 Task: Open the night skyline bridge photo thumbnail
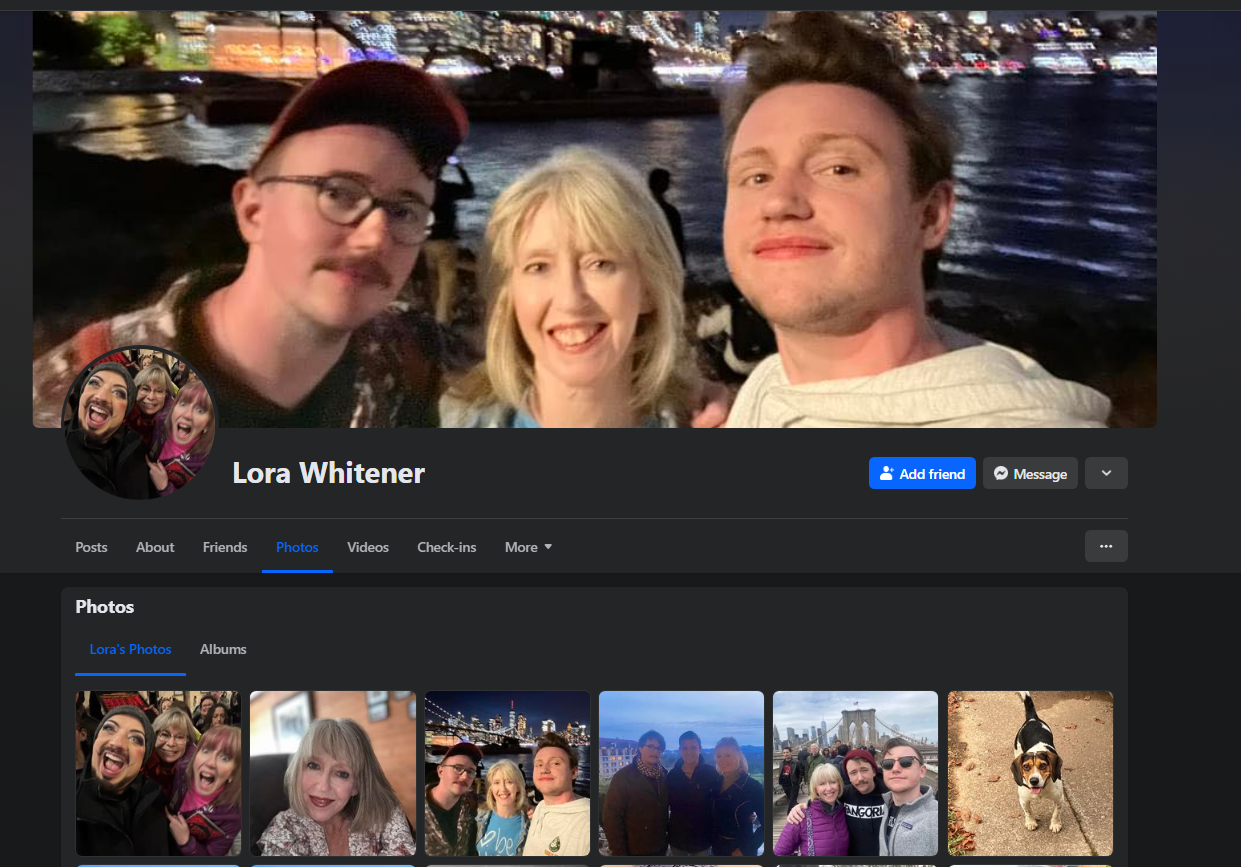coord(507,773)
